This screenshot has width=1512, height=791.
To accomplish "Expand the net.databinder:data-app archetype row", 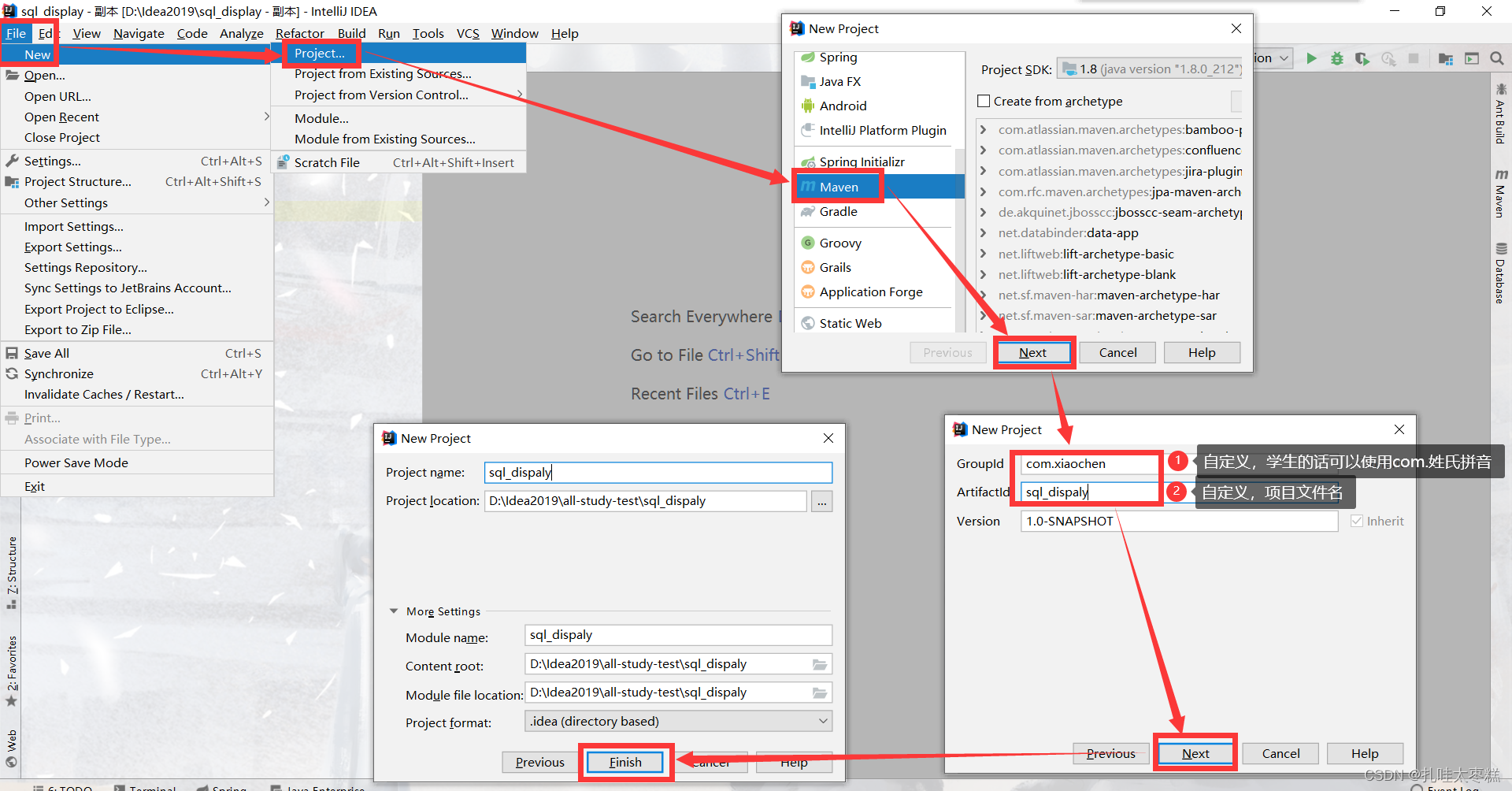I will [983, 233].
